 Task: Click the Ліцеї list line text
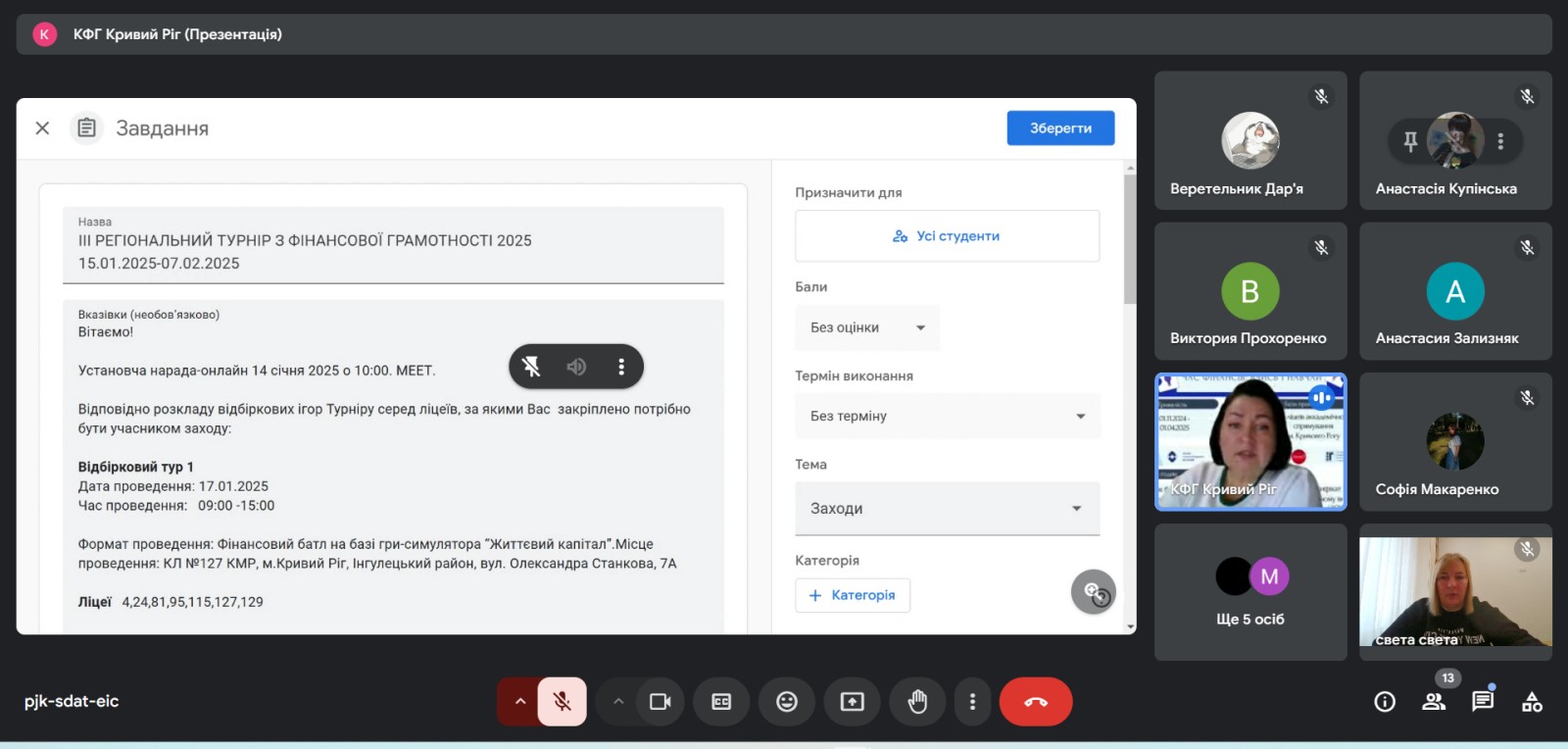tap(171, 602)
